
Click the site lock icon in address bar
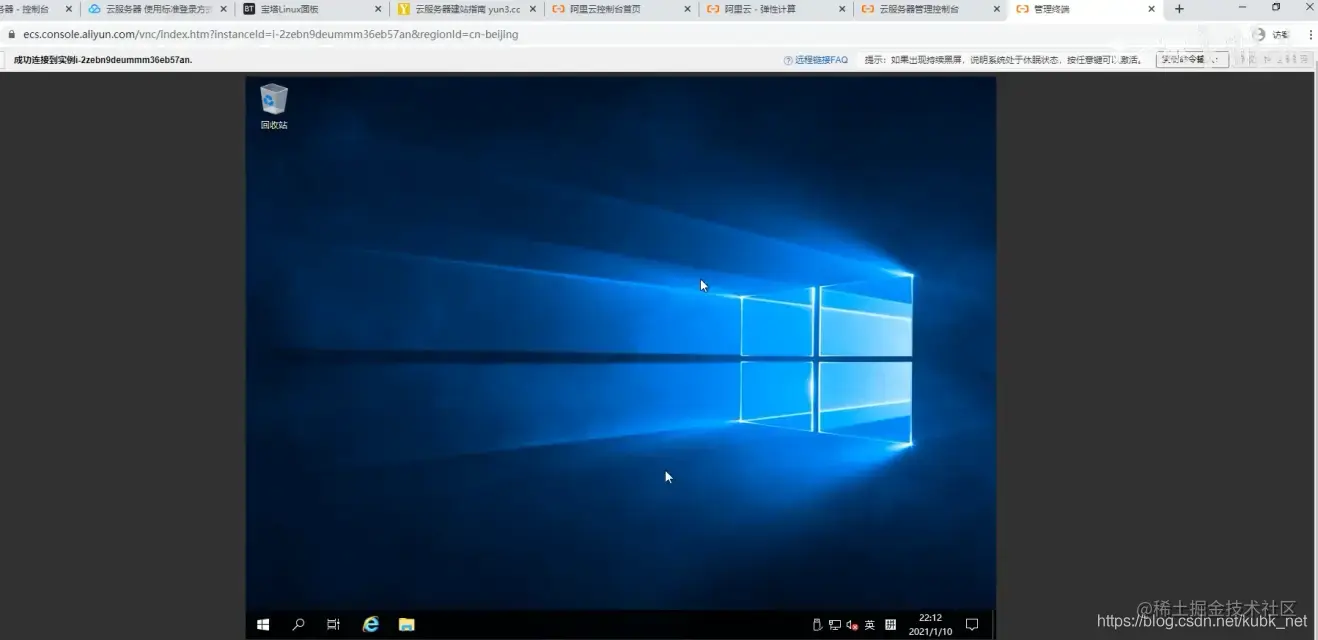[x=12, y=34]
